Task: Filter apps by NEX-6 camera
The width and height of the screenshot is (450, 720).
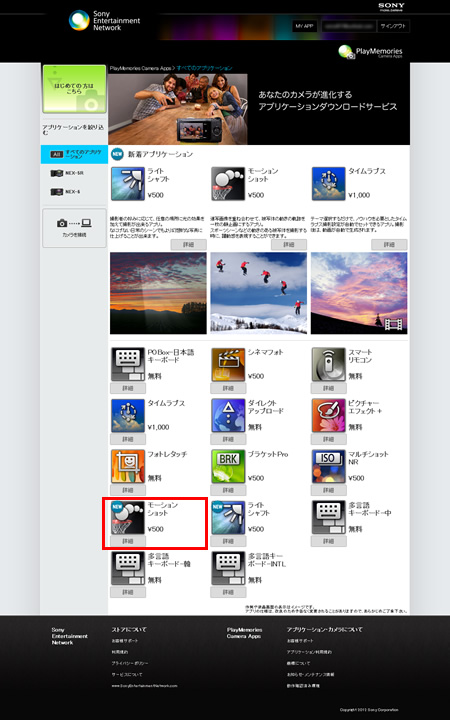Action: (65, 192)
